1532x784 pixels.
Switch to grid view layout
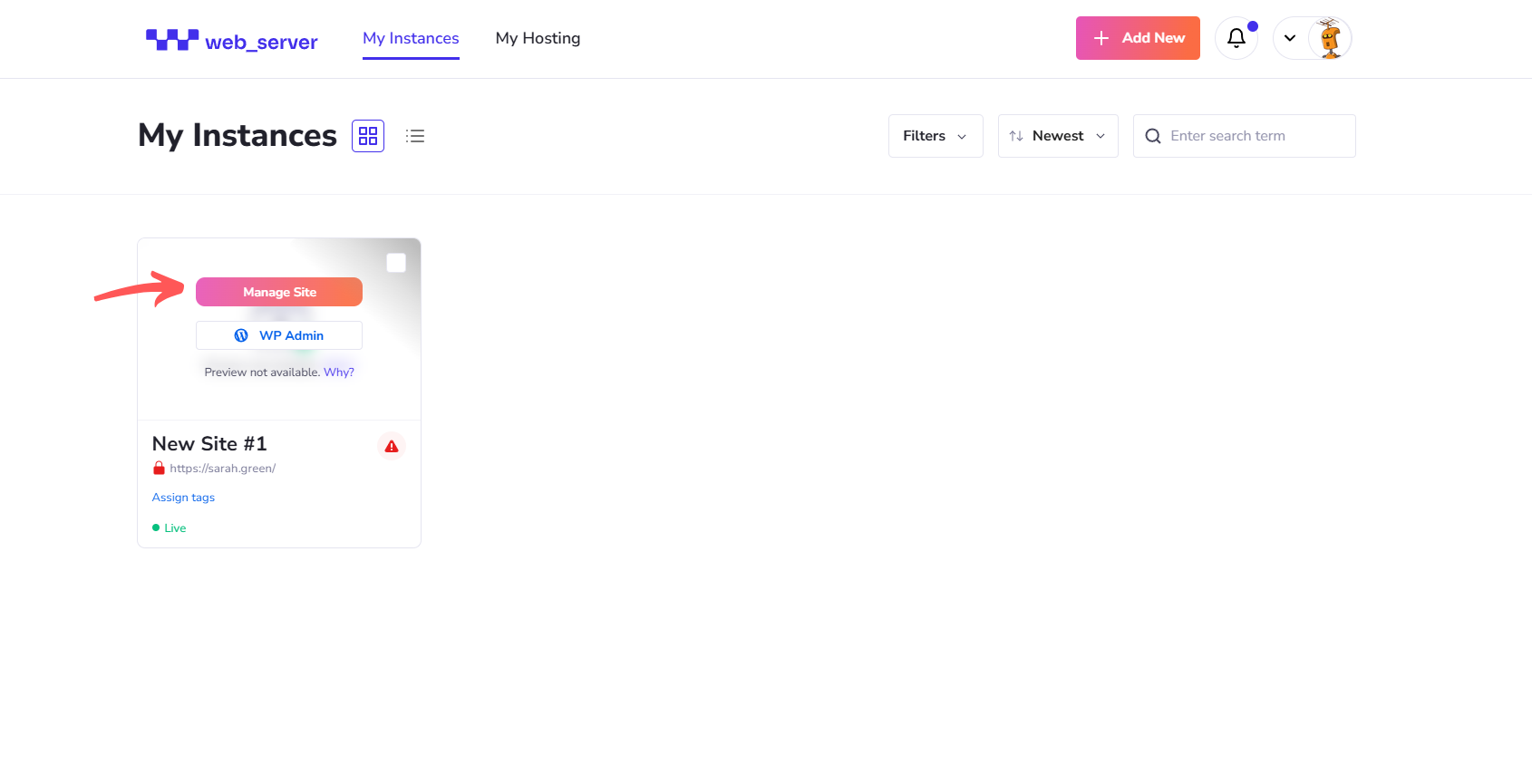368,136
